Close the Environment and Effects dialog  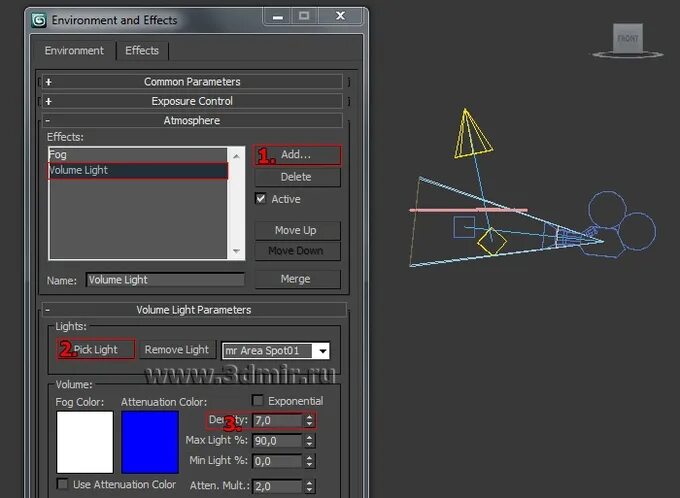(341, 16)
